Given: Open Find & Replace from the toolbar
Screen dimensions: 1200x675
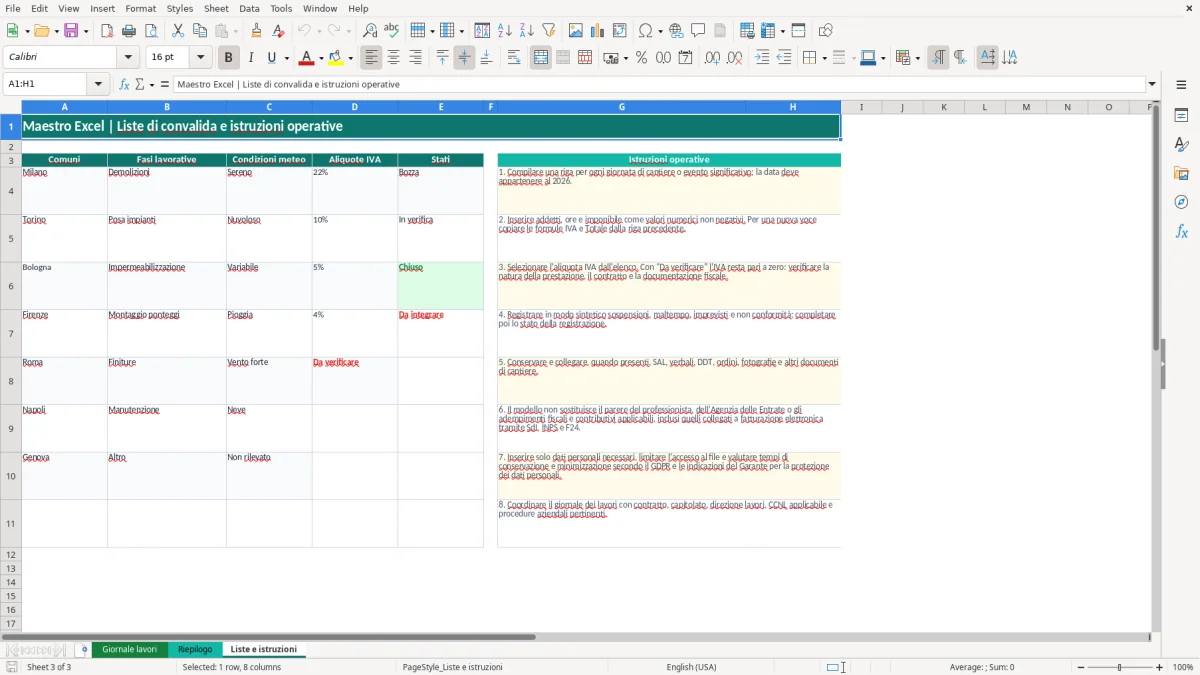Looking at the screenshot, I should tap(370, 31).
